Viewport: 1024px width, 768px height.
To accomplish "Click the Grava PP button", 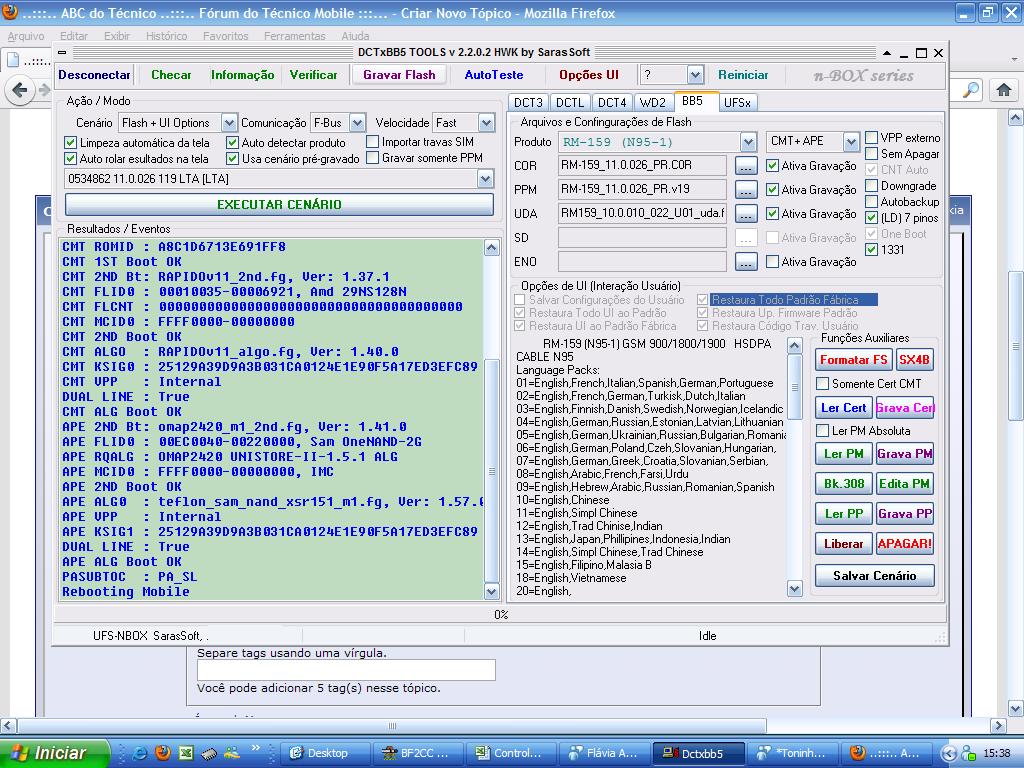I will [904, 514].
